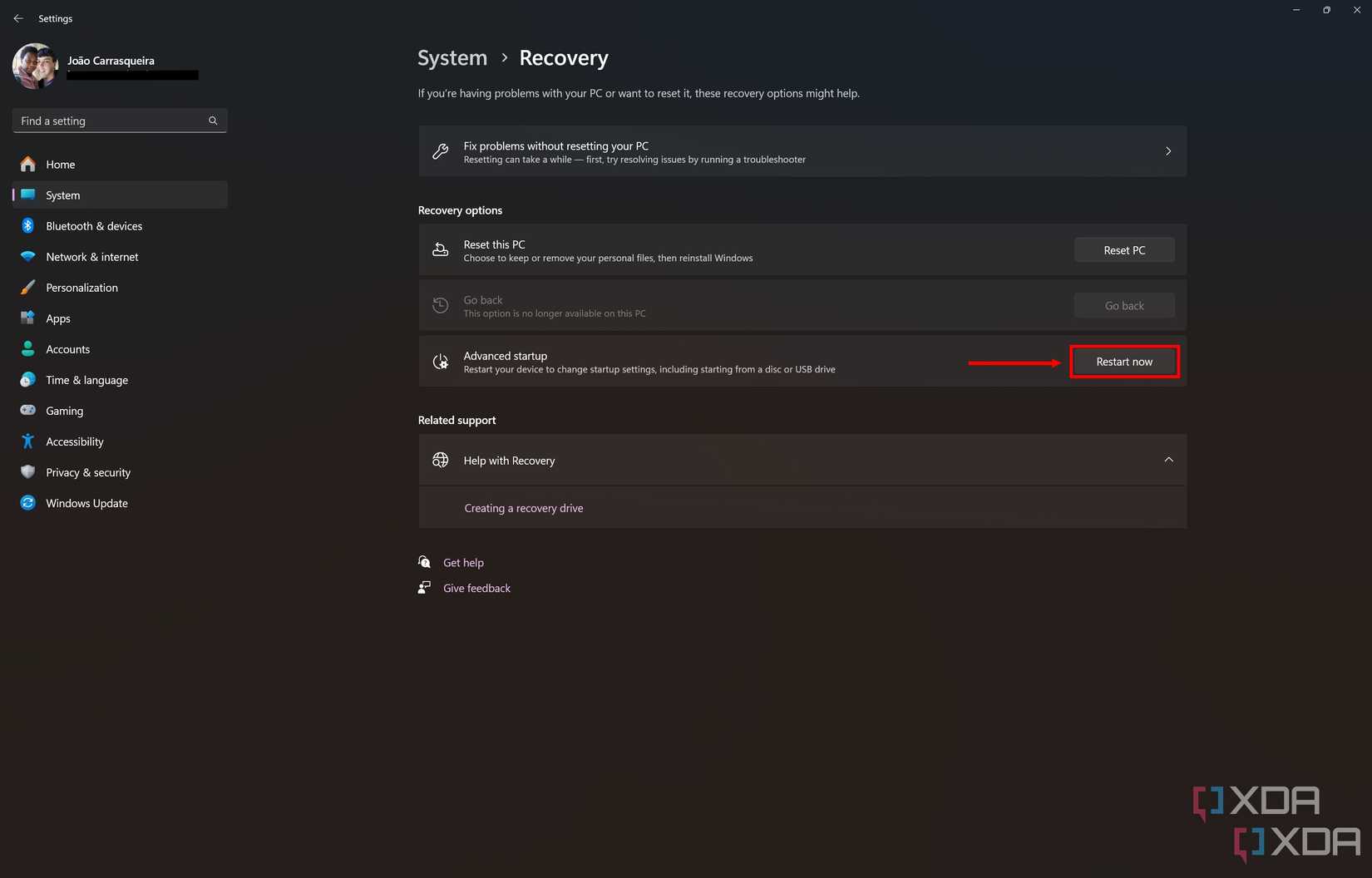Click the magnifier search icon

[x=213, y=121]
